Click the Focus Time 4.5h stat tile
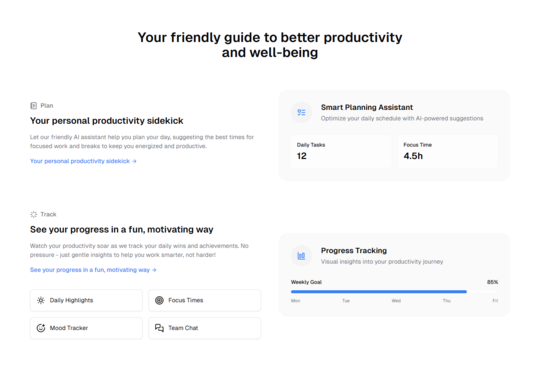 [x=448, y=152]
